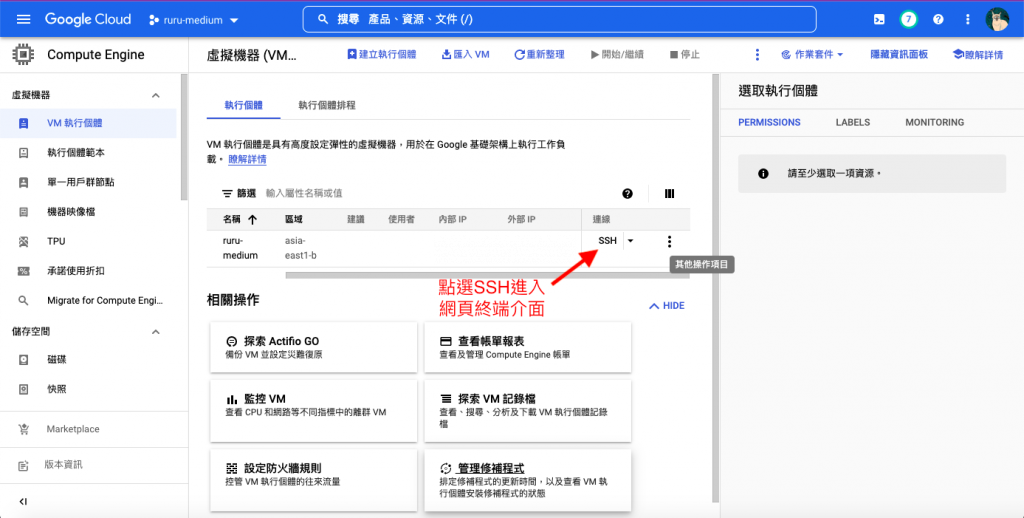The width and height of the screenshot is (1024, 518).
Task: Switch to the PERMISSIONS tab
Action: pos(769,122)
